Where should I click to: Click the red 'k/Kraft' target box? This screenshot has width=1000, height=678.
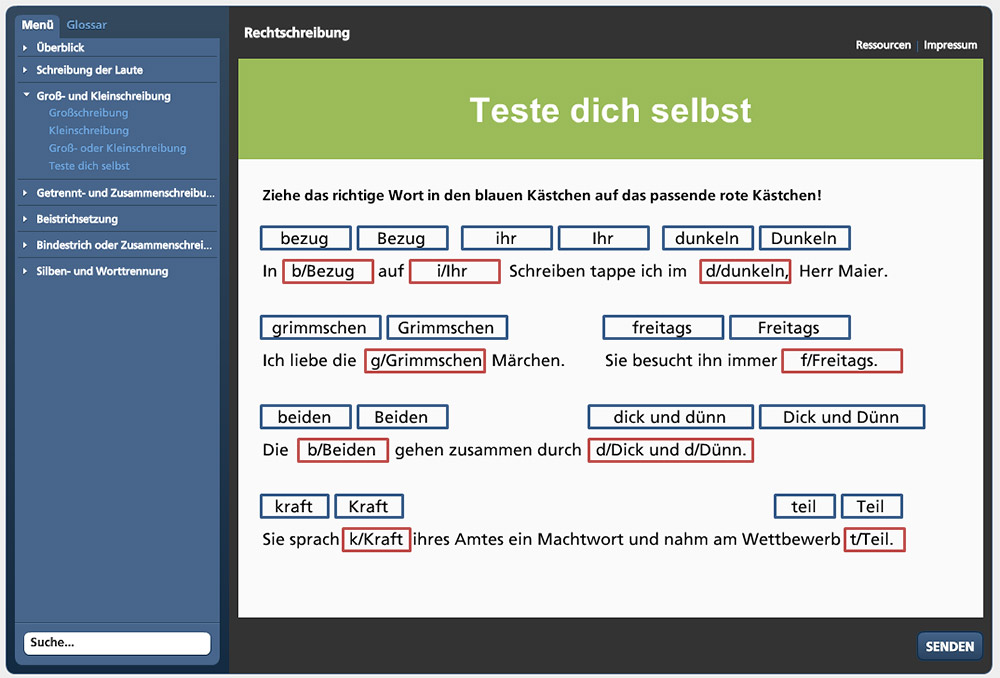coord(376,539)
